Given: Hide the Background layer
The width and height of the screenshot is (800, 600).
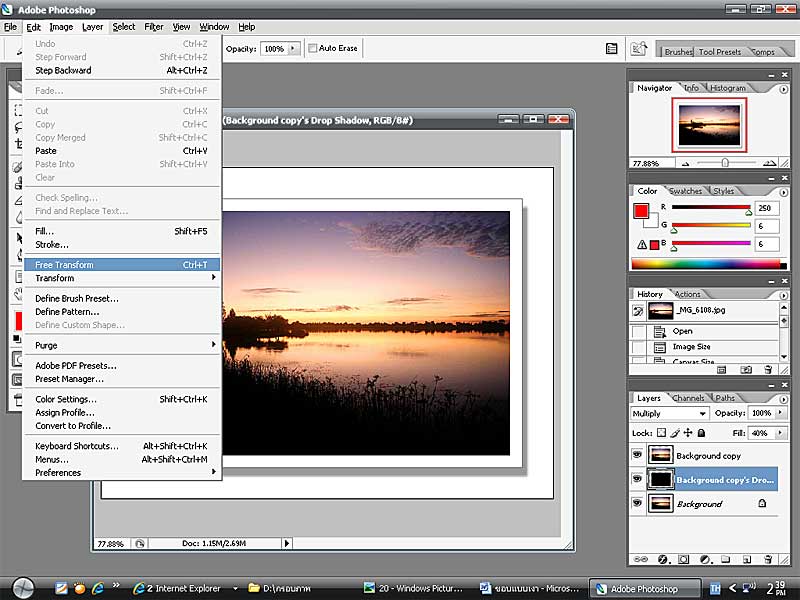Looking at the screenshot, I should click(x=637, y=503).
